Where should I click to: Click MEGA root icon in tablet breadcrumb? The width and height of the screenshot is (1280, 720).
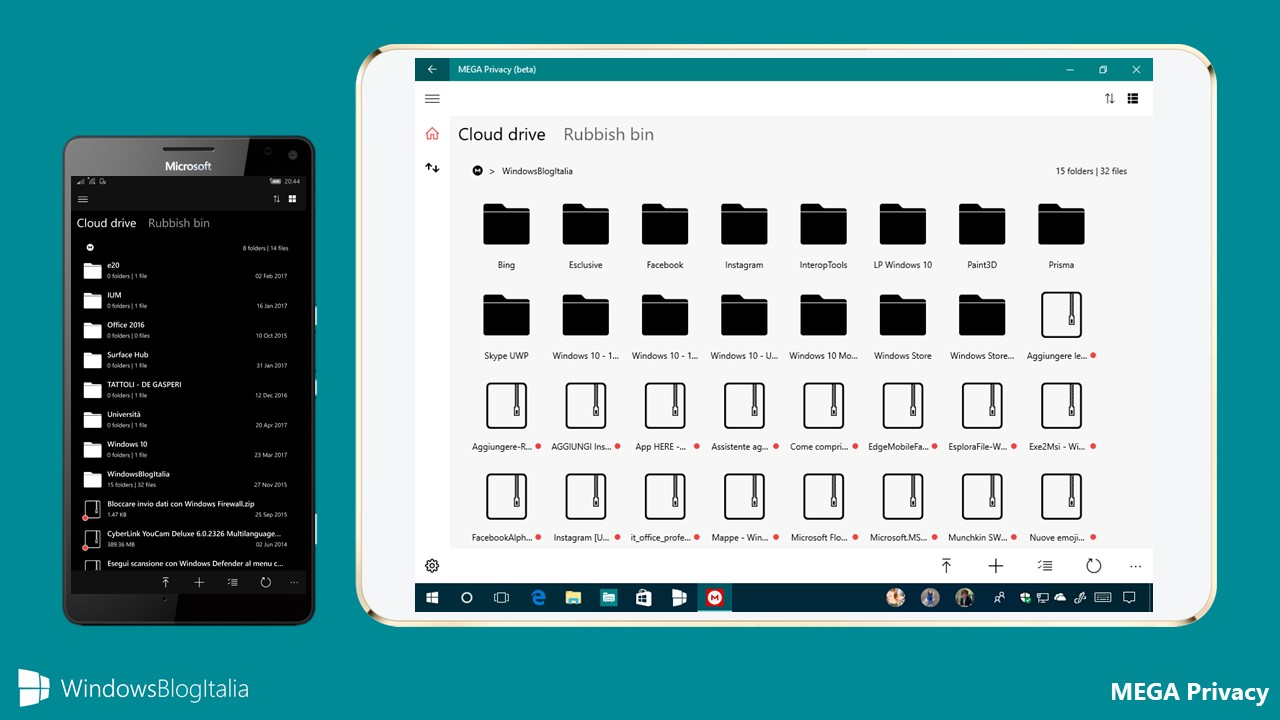pos(478,171)
